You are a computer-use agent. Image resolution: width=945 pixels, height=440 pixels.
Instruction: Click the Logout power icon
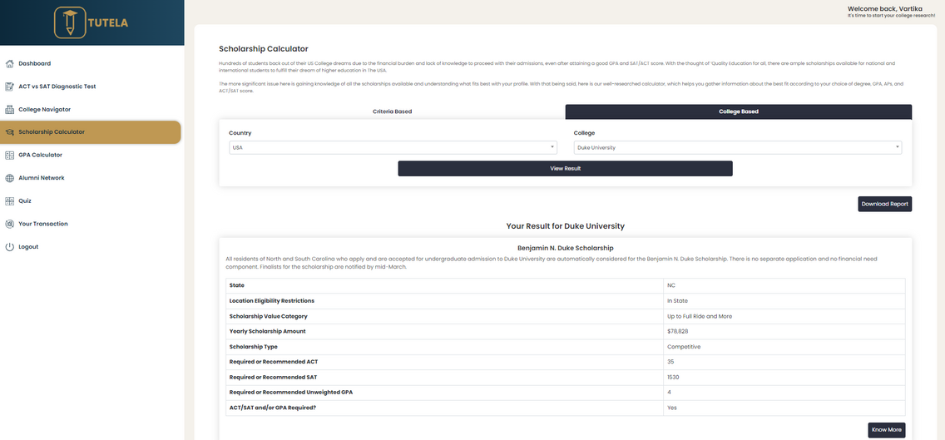click(x=9, y=247)
